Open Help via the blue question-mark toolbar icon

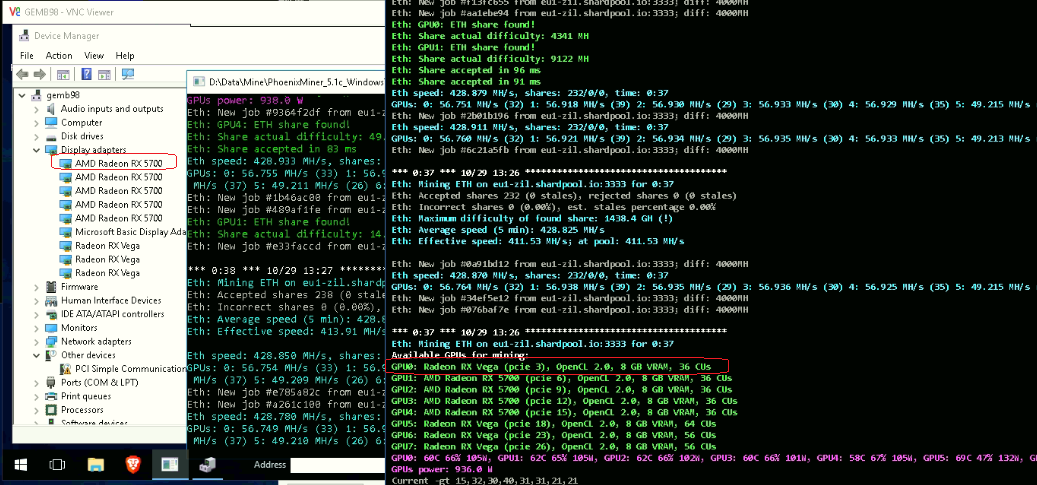coord(87,74)
